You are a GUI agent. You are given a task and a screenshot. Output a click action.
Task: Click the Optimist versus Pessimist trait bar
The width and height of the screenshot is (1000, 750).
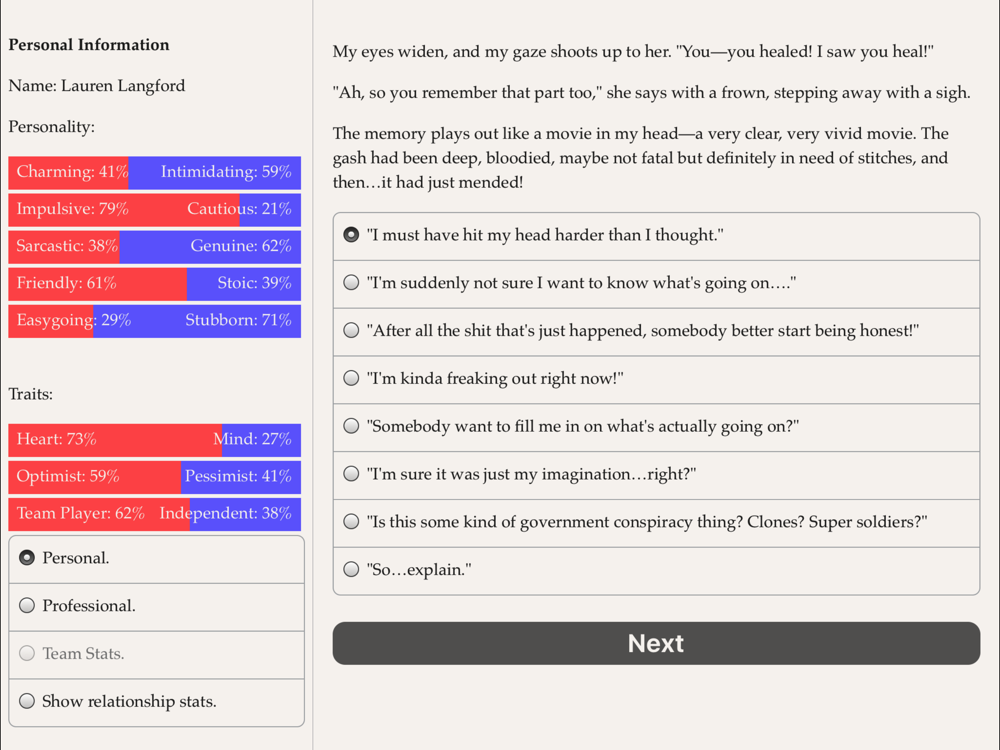(x=154, y=477)
